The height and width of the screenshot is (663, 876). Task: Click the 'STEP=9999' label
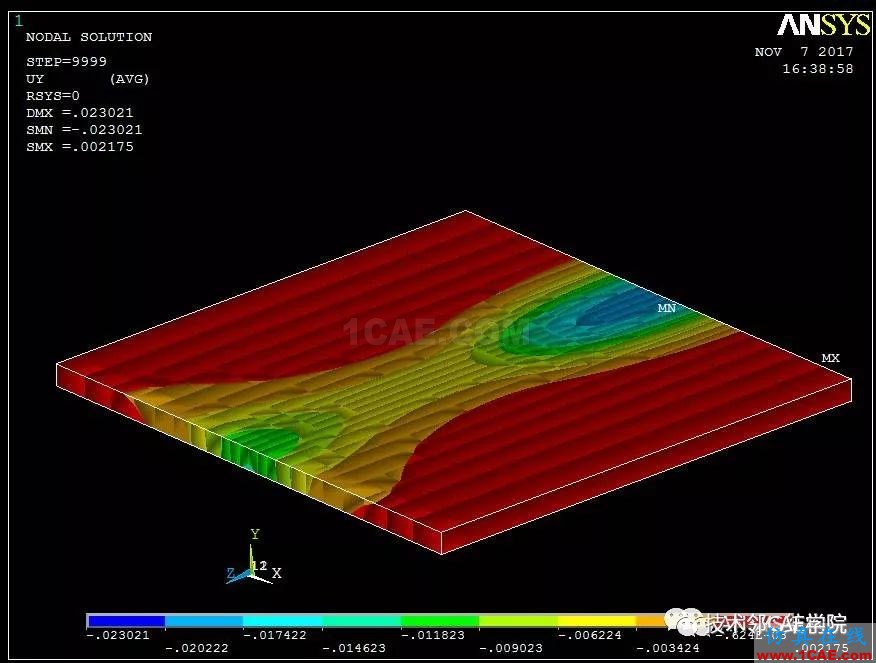pos(66,61)
